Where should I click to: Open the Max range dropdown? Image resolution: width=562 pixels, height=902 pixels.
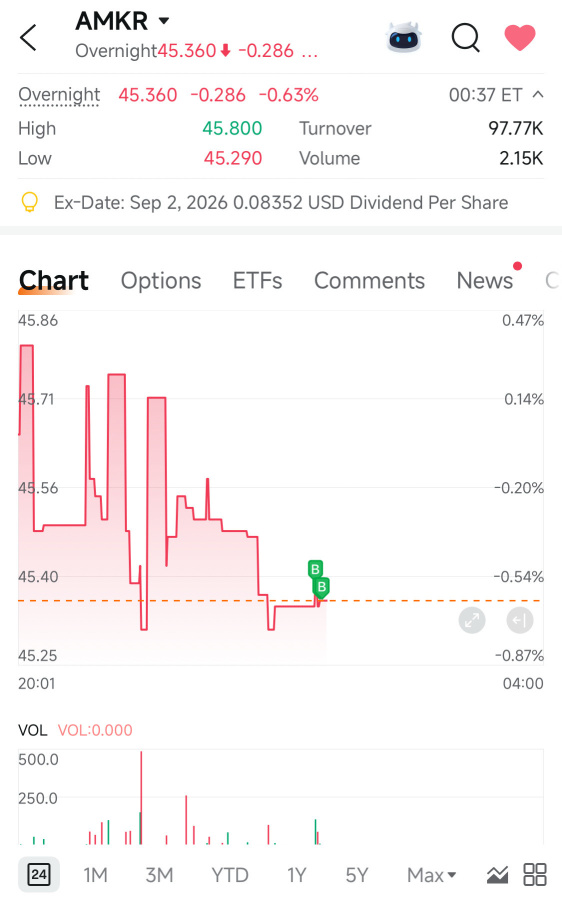(431, 875)
